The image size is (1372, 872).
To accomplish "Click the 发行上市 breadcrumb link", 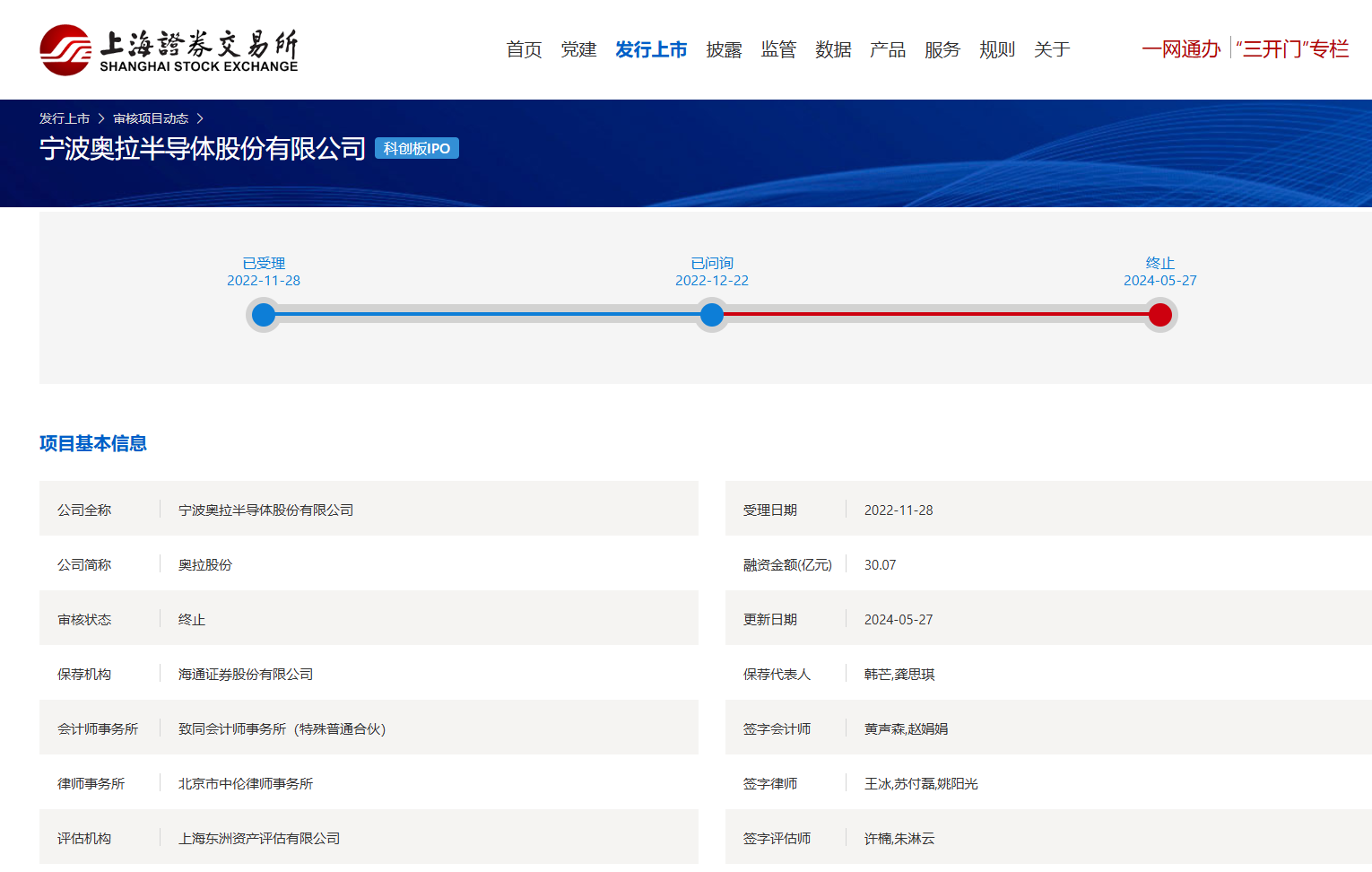I will (x=65, y=118).
